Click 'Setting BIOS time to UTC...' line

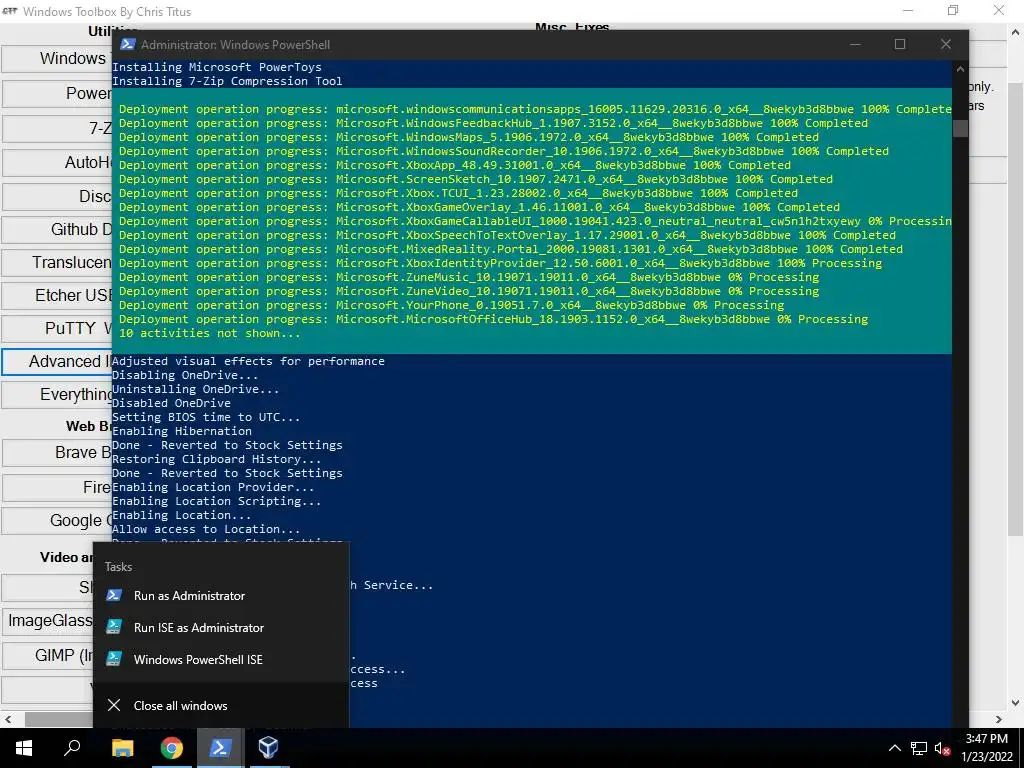click(x=206, y=417)
